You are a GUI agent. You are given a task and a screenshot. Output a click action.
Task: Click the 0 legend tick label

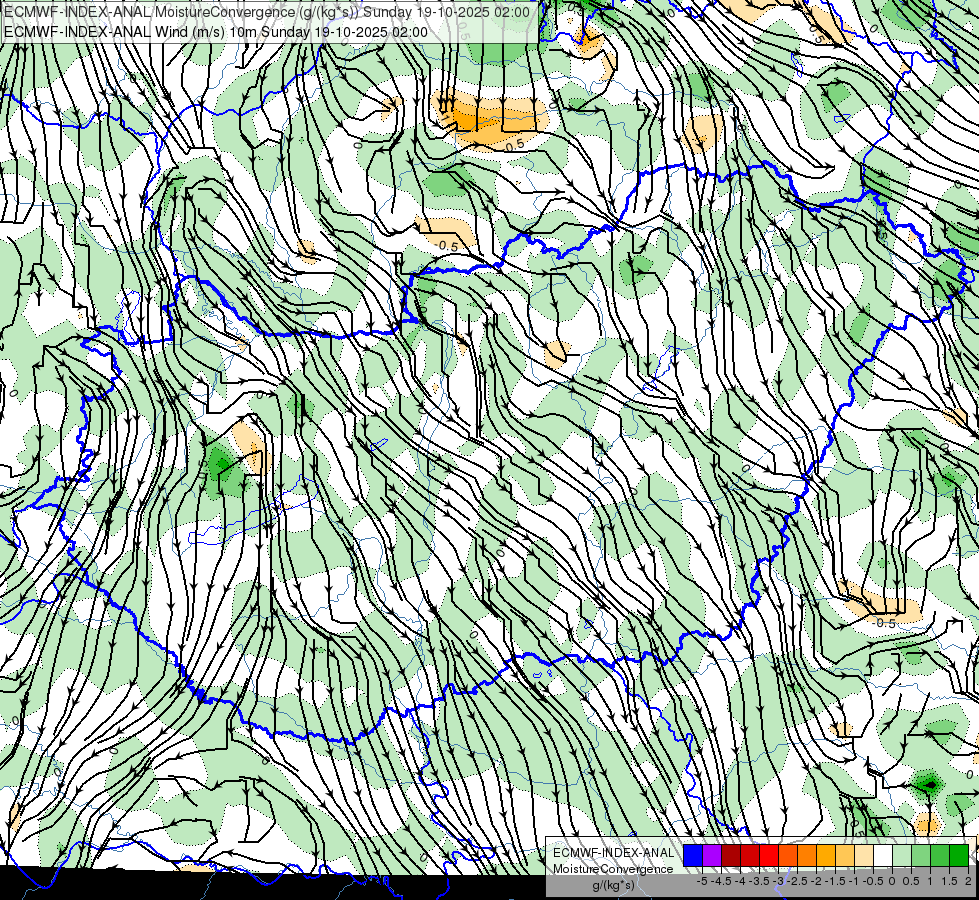pyautogui.click(x=892, y=881)
